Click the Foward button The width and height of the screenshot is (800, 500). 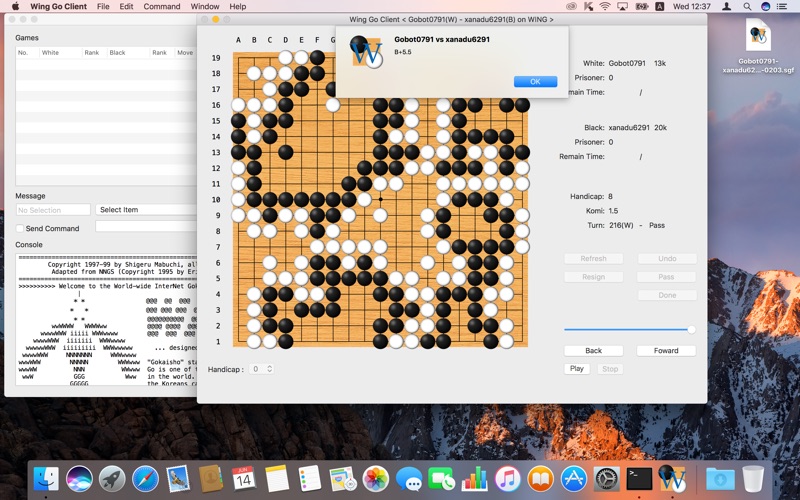click(666, 351)
